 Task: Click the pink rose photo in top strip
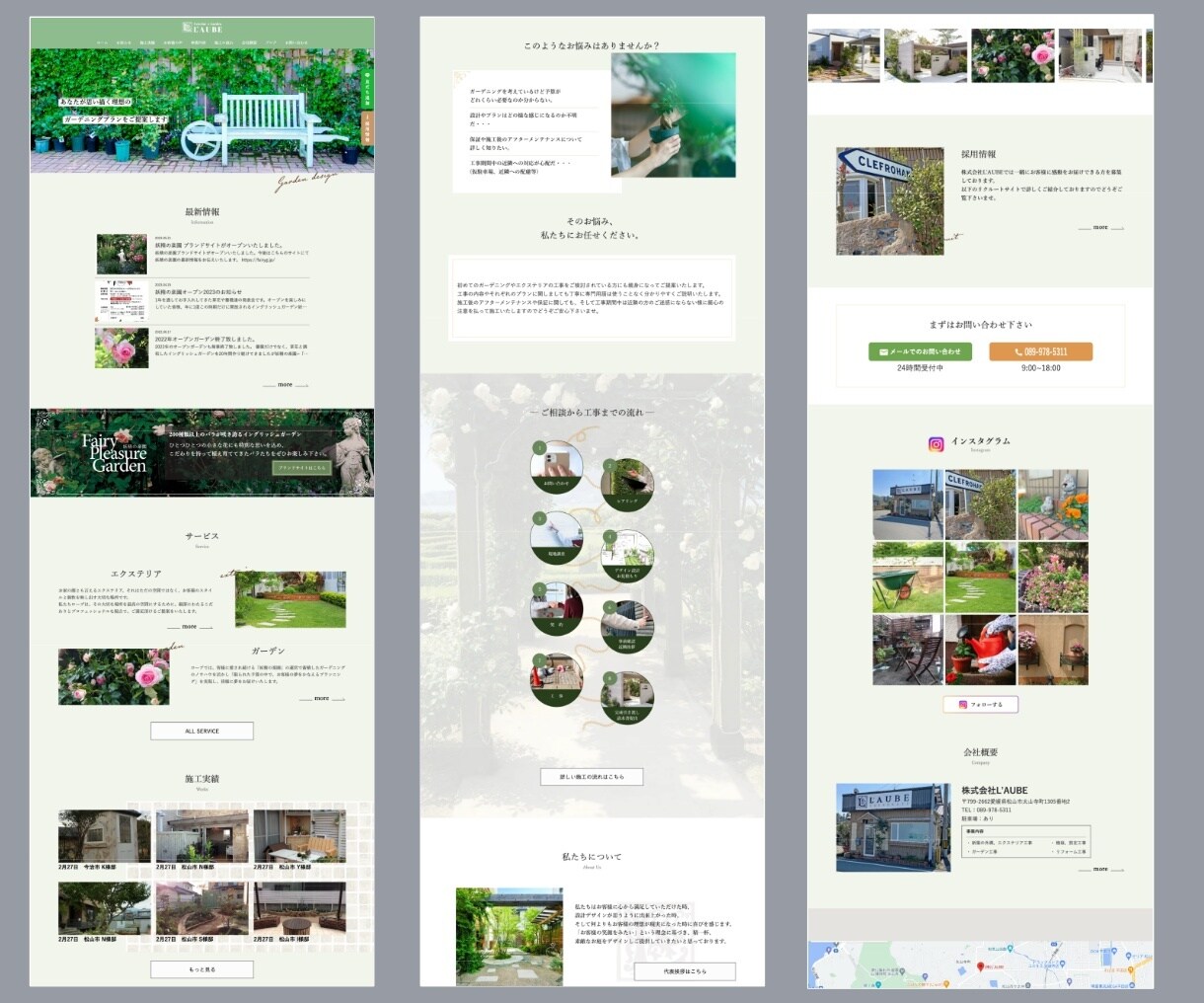[1013, 55]
